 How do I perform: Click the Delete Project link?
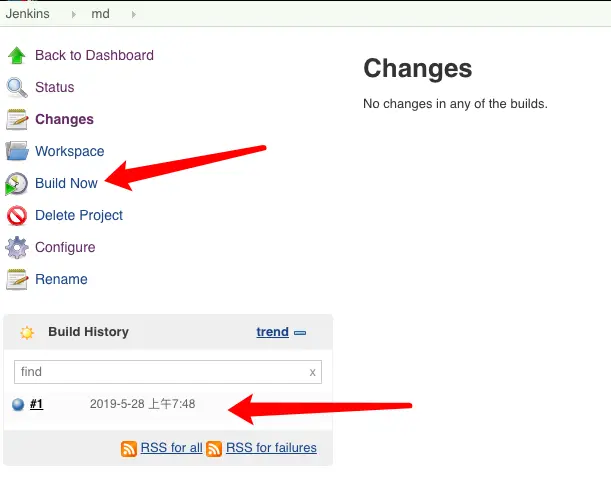point(79,215)
